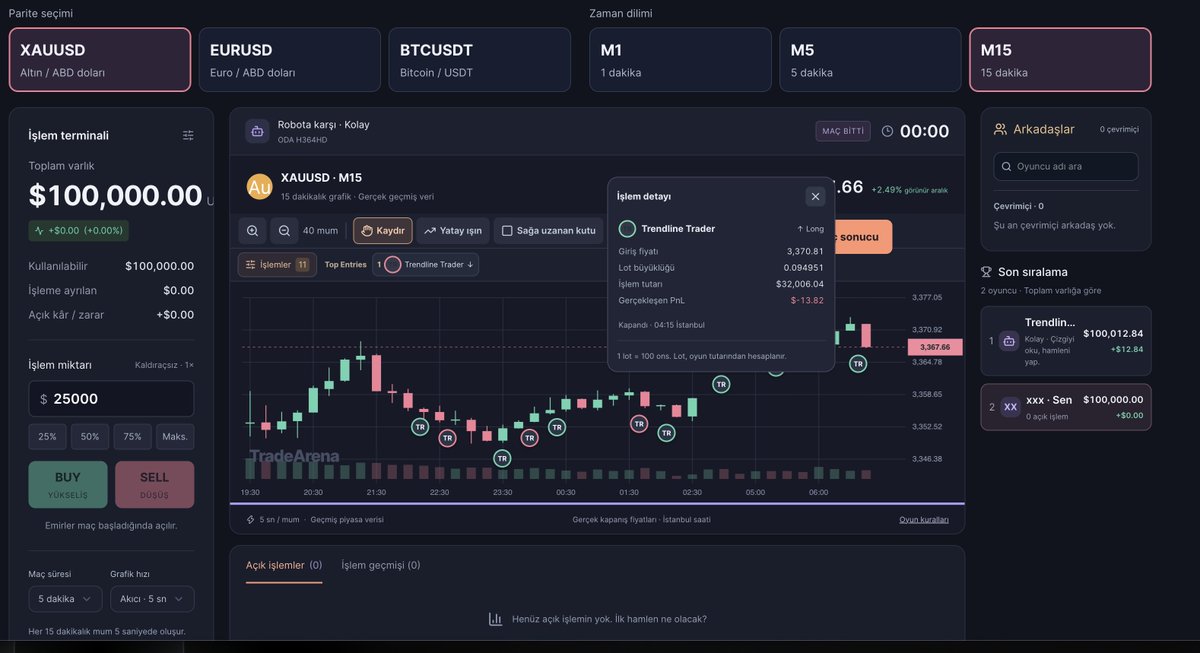Click the robot icon beside Robota karşı
This screenshot has height=653, width=1200.
click(257, 130)
